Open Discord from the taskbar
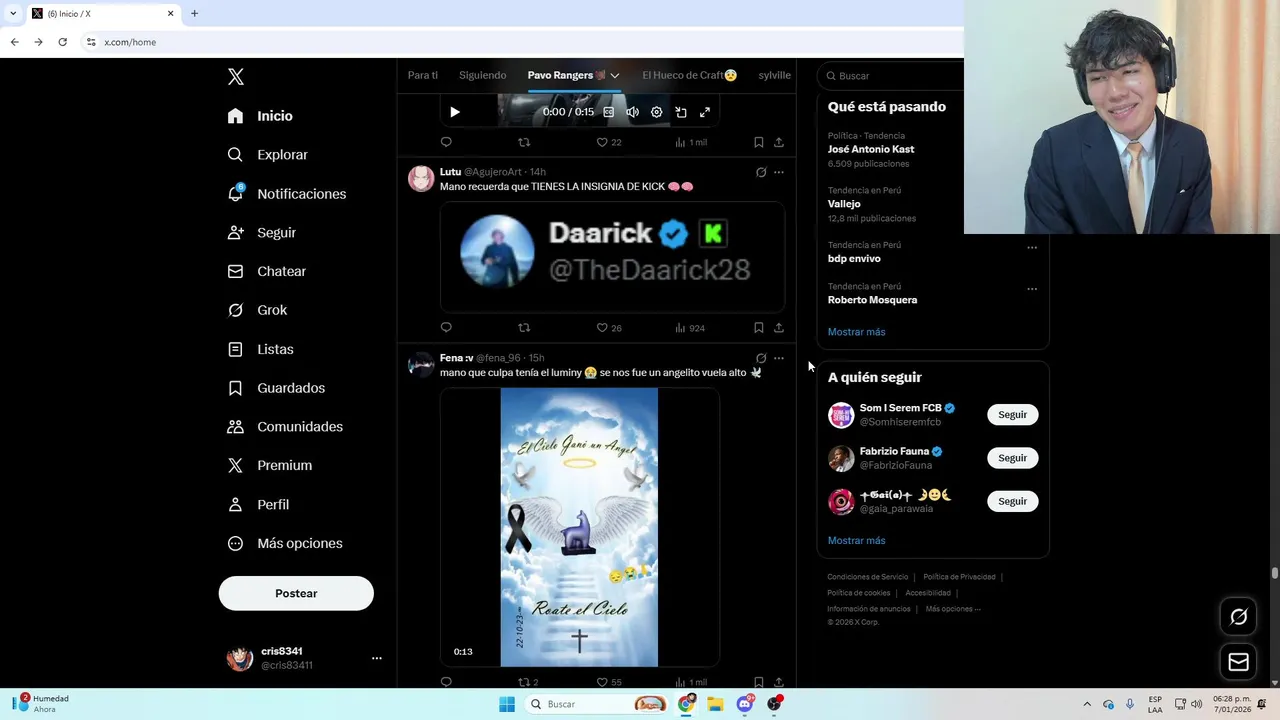 point(745,704)
